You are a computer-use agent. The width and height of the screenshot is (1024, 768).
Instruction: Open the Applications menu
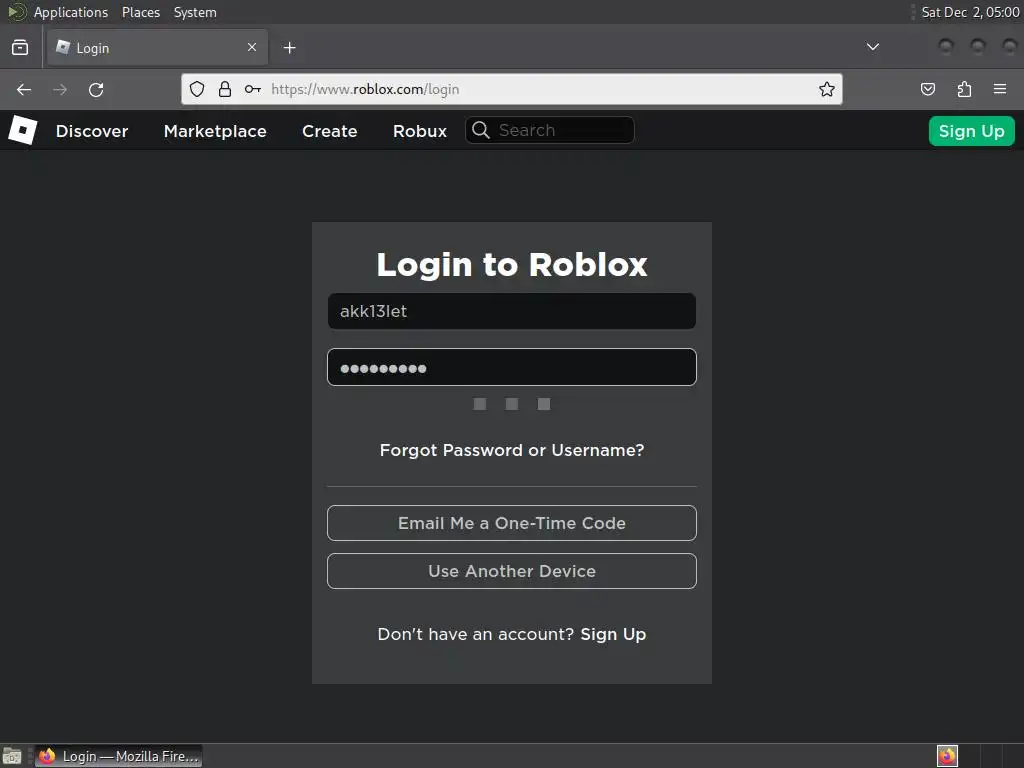coord(71,12)
